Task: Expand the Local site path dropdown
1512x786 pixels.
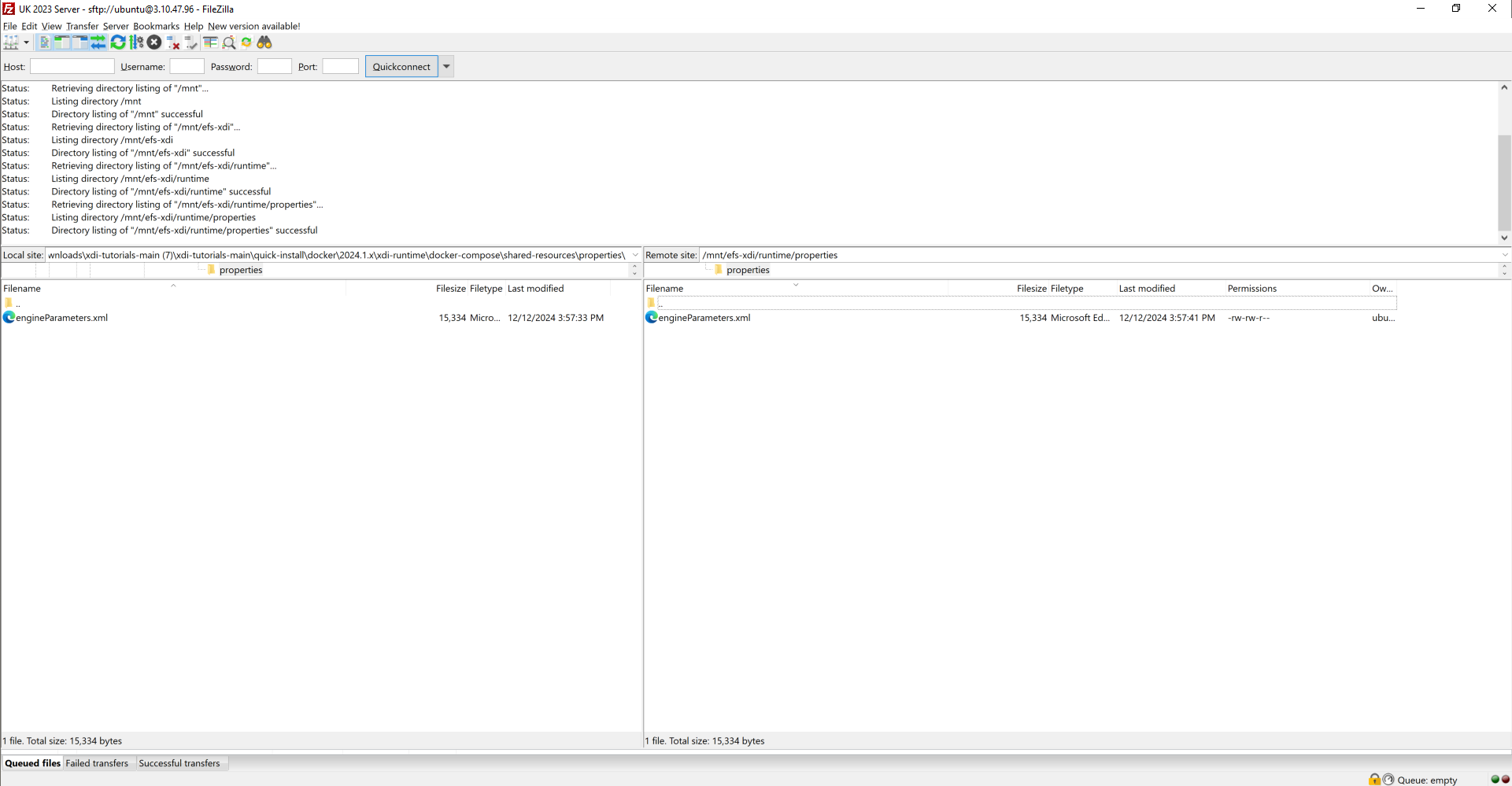Action: (635, 255)
